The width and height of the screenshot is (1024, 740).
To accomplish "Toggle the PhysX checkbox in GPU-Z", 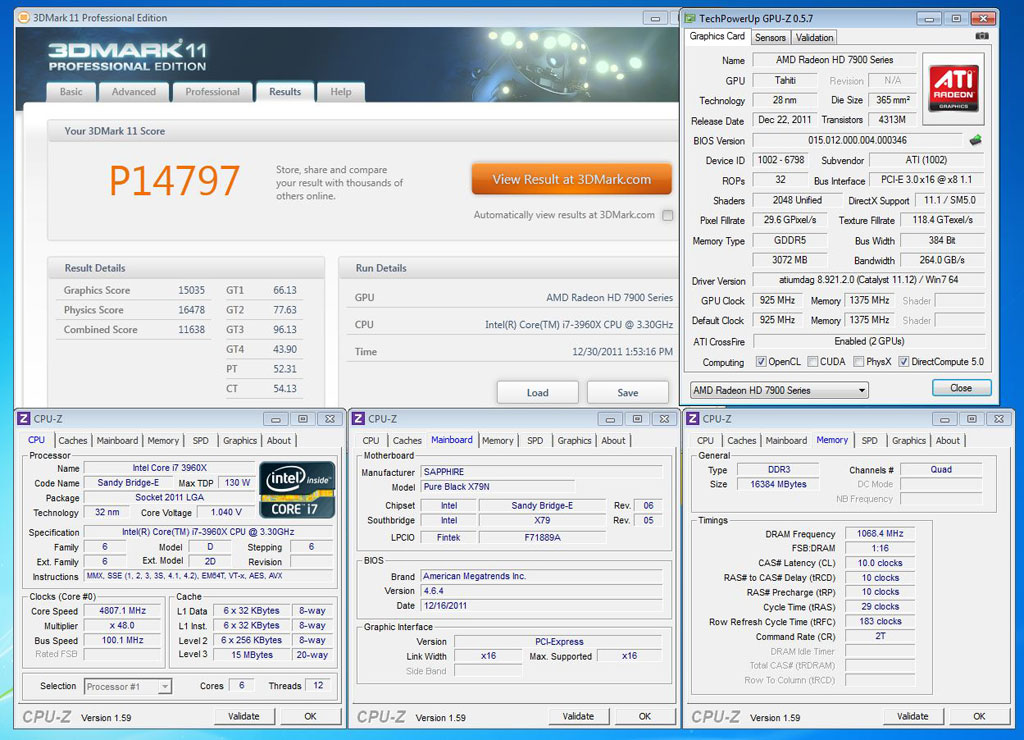I will [x=859, y=361].
